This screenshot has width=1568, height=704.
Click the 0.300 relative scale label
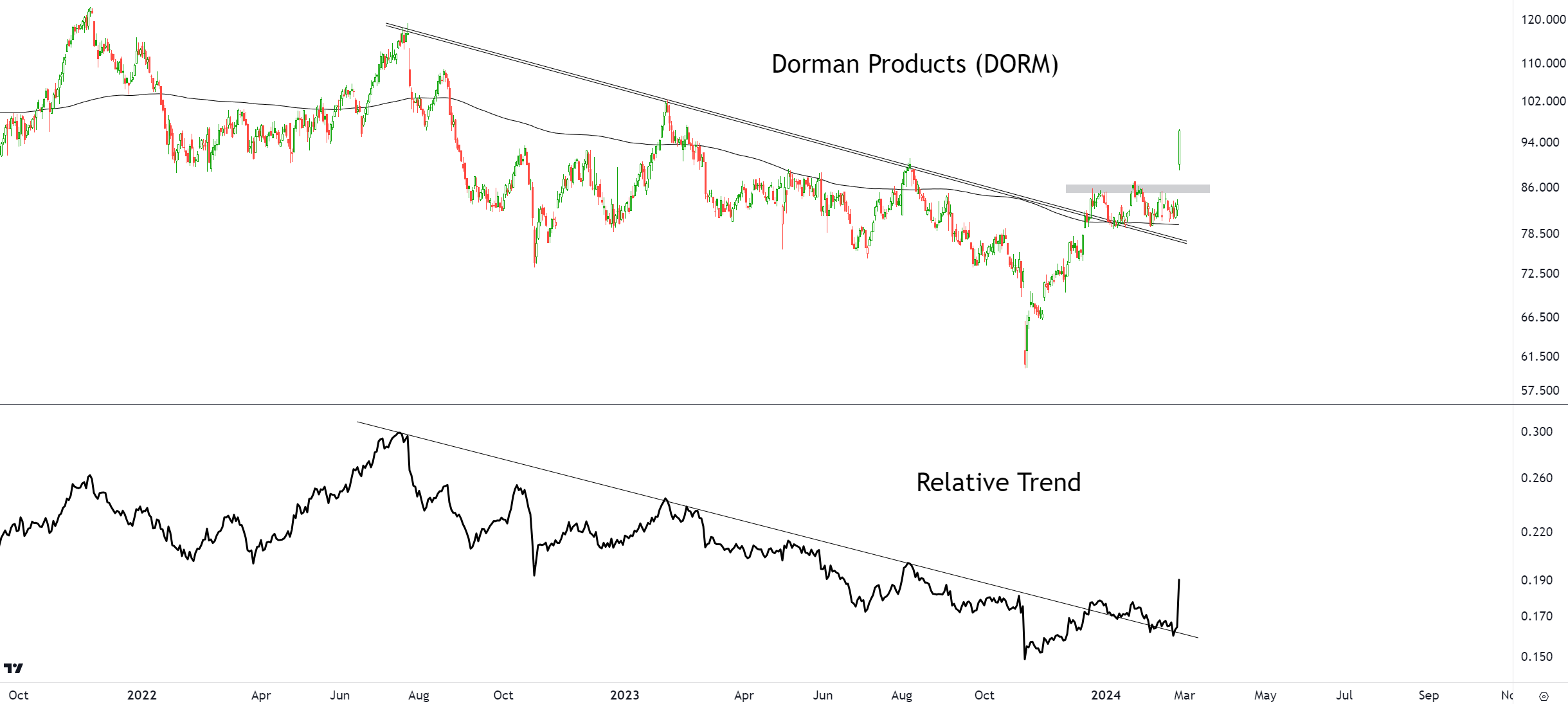tap(1536, 431)
